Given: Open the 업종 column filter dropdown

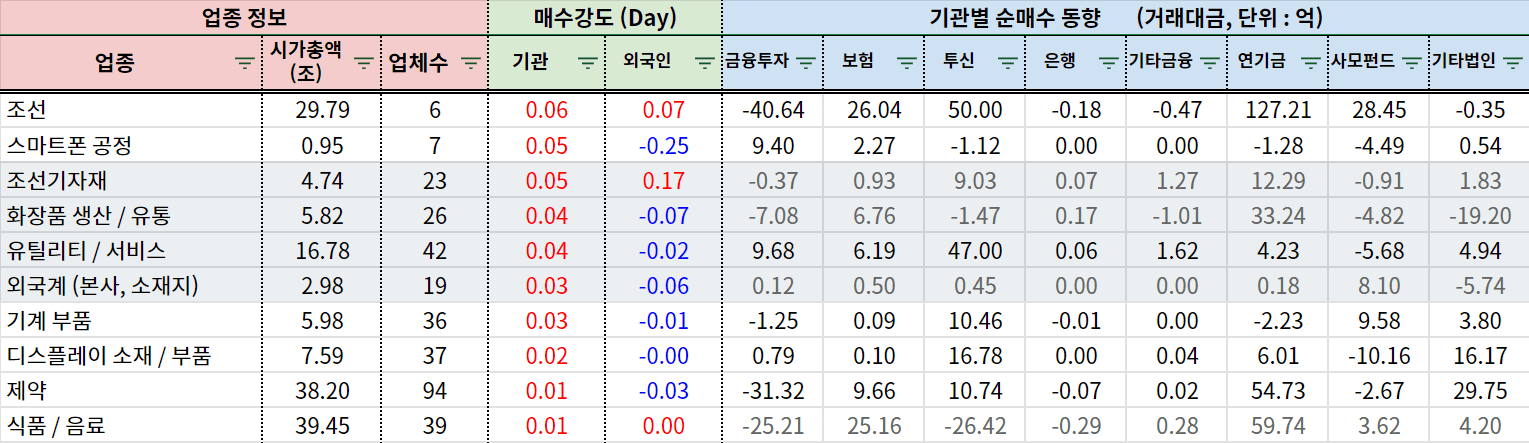Looking at the screenshot, I should point(244,63).
